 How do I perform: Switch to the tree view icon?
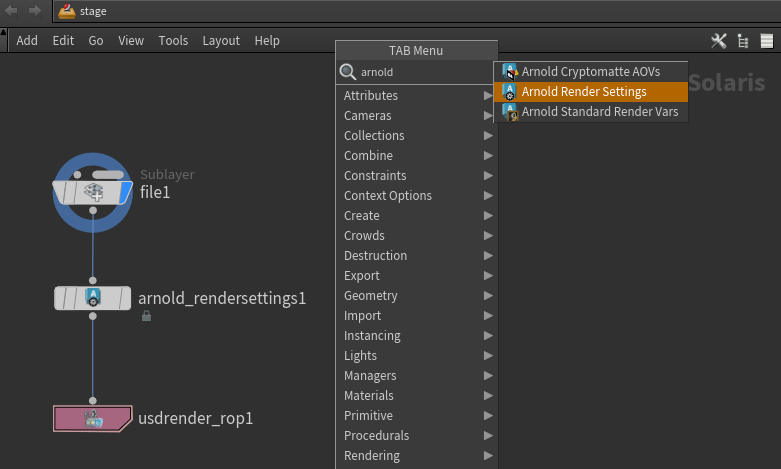743,41
